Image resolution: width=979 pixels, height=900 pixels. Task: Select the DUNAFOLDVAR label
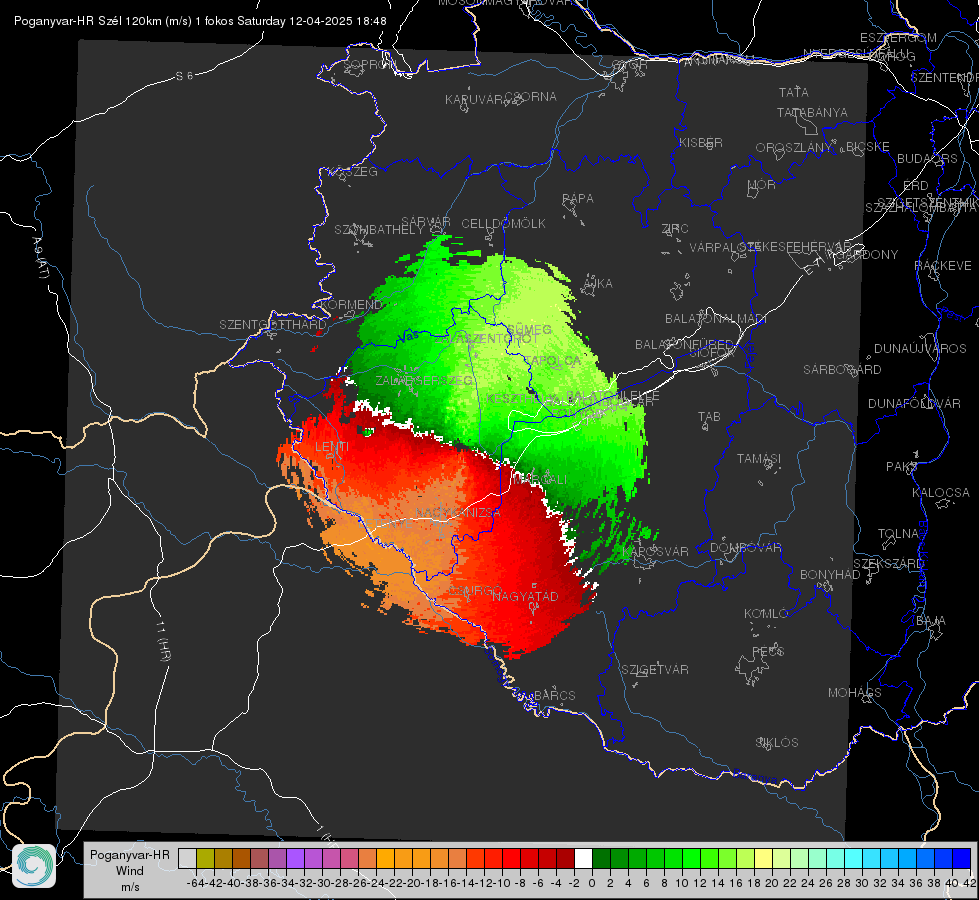pyautogui.click(x=914, y=403)
